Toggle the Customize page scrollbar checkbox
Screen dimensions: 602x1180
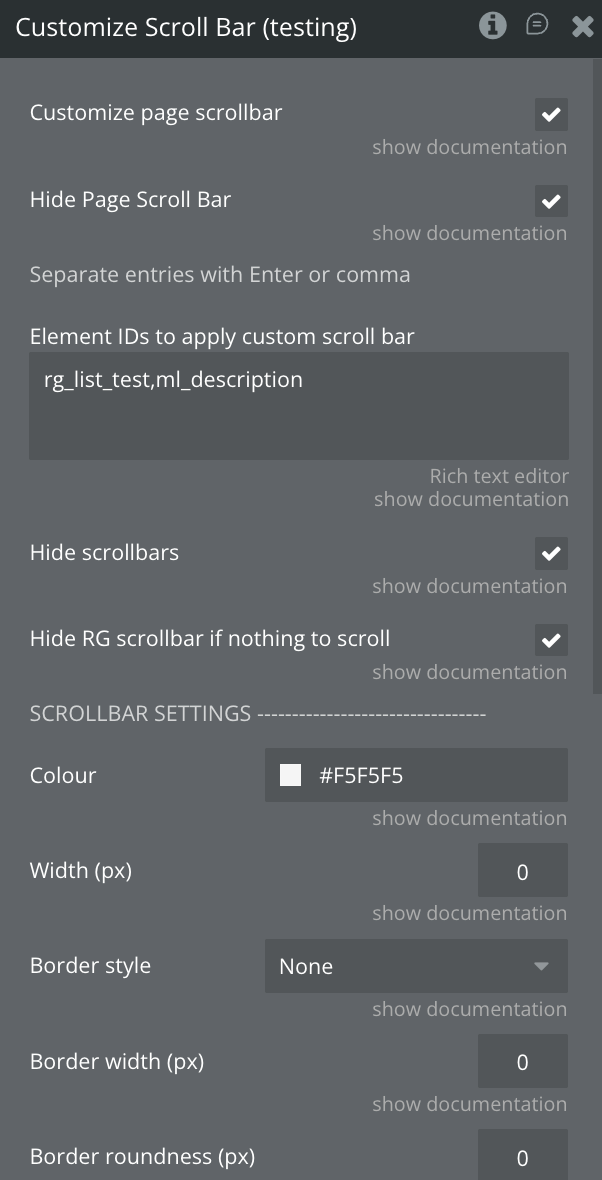tap(551, 115)
